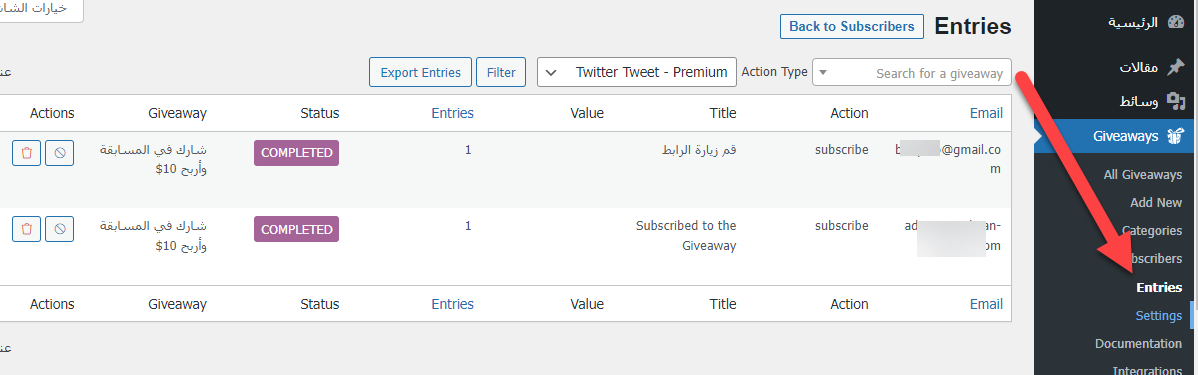This screenshot has width=1198, height=375.
Task: Click the Giveaways gift icon in sidebar
Action: coord(1174,137)
